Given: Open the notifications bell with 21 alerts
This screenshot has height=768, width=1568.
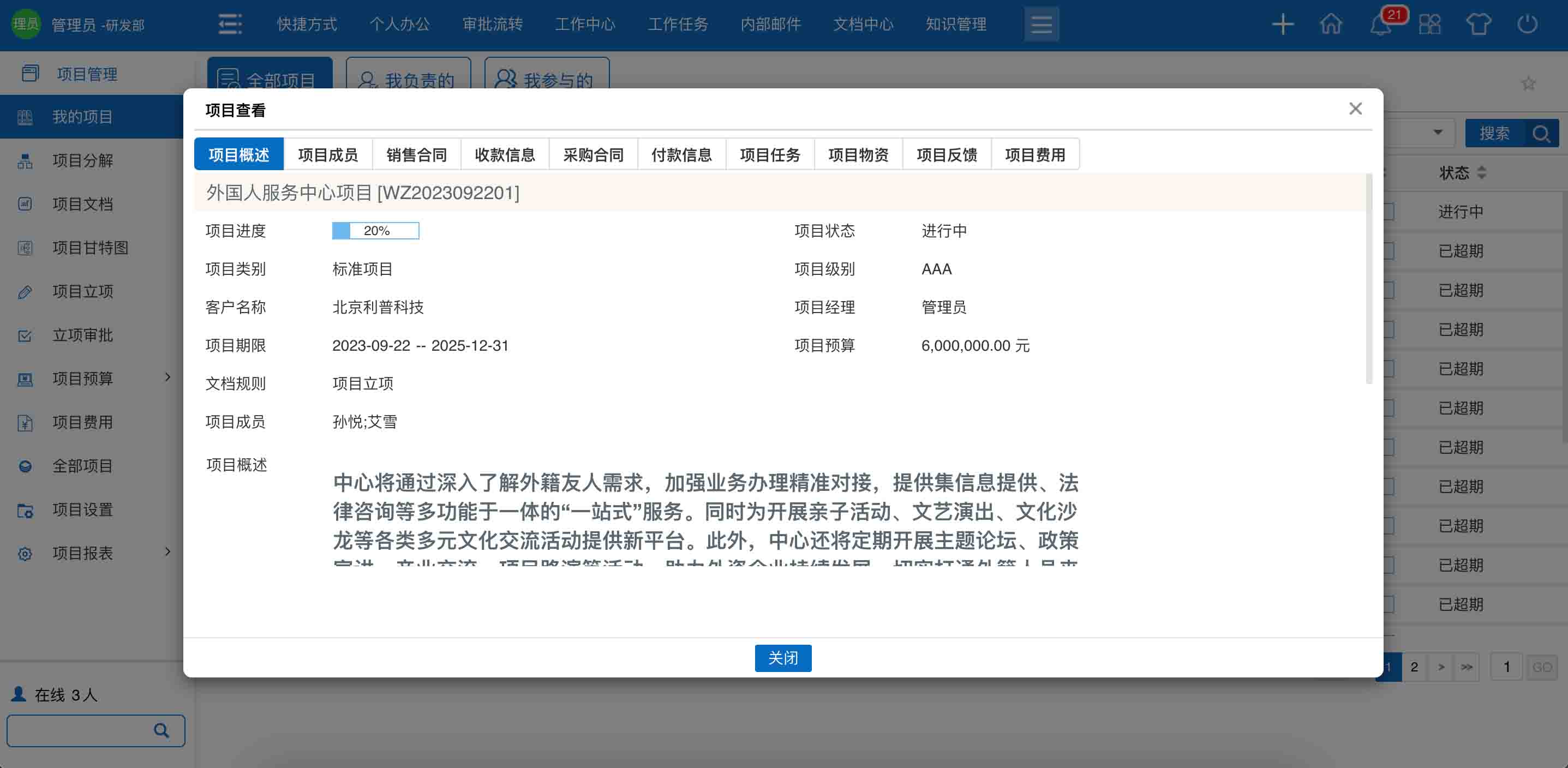Looking at the screenshot, I should [1380, 25].
